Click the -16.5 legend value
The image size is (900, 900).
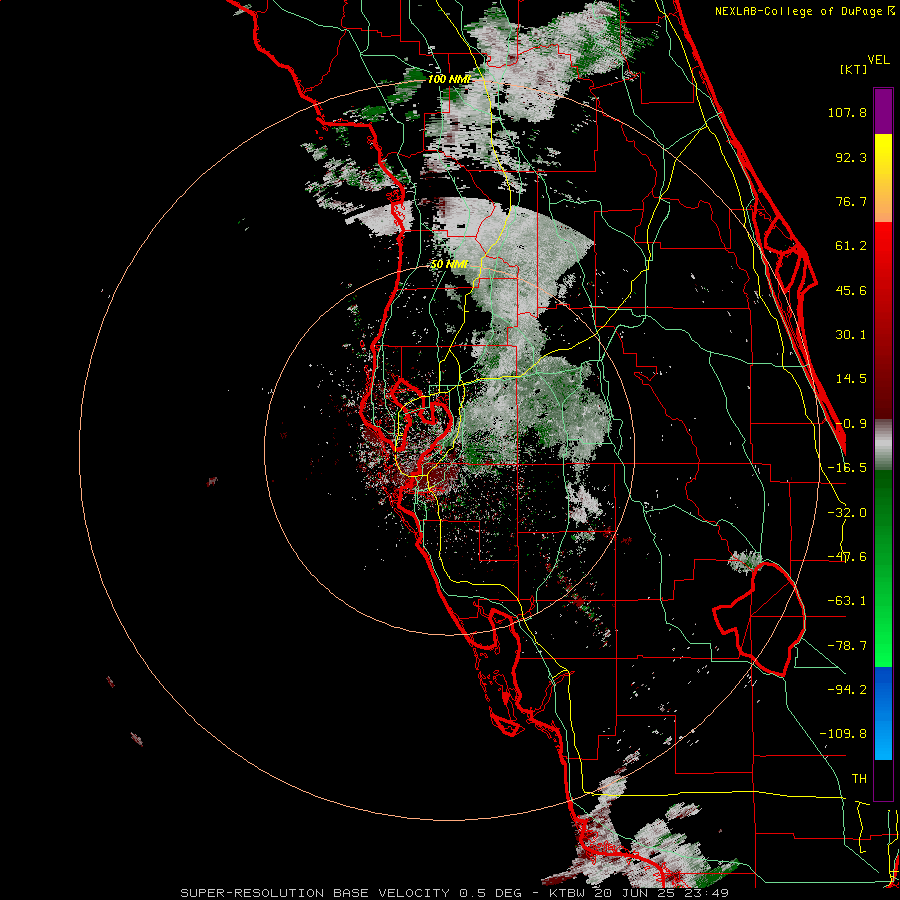pyautogui.click(x=847, y=468)
